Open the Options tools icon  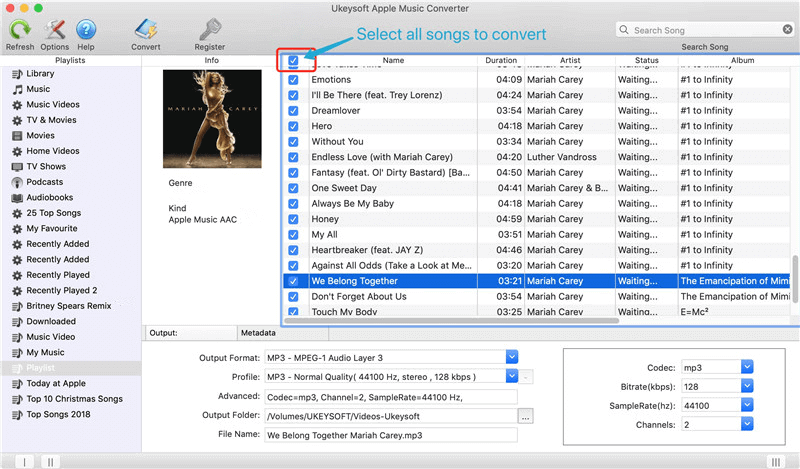(55, 30)
